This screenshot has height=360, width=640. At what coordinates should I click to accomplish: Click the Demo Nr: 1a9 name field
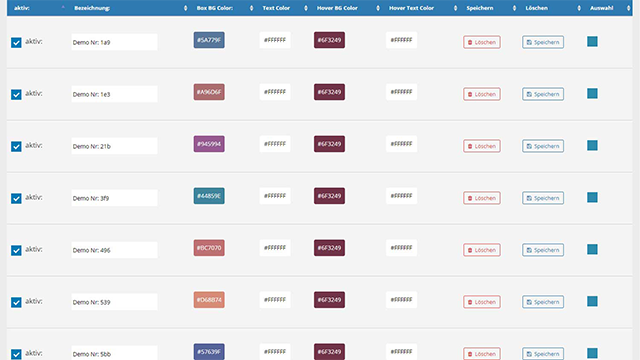click(x=114, y=42)
